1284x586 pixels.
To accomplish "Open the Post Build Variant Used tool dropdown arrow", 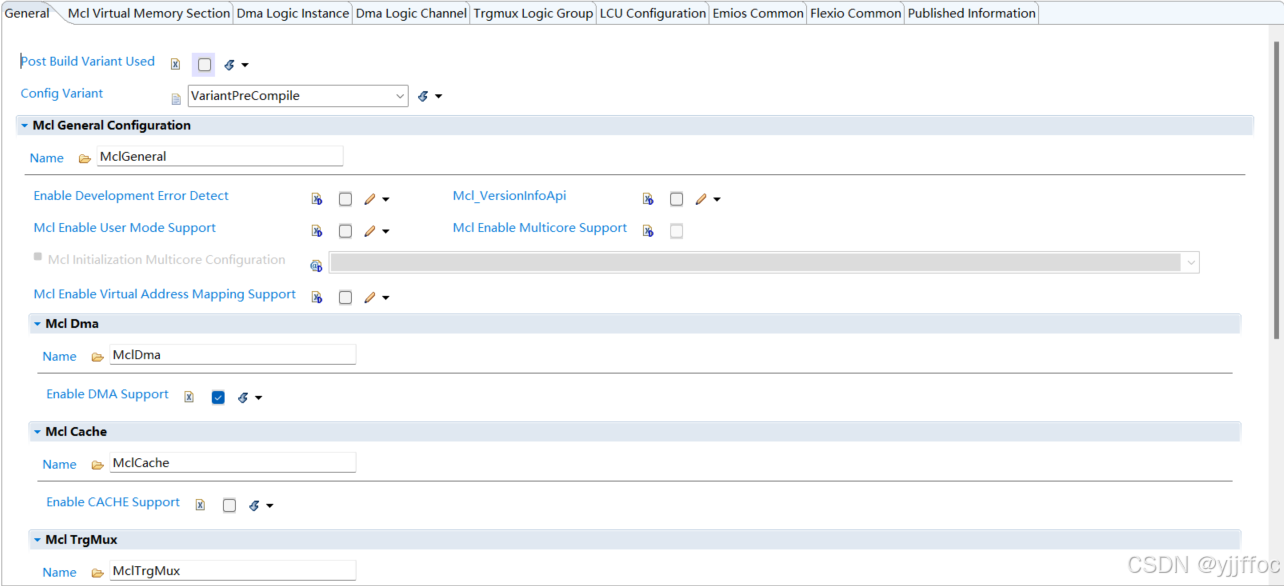I will pyautogui.click(x=245, y=65).
